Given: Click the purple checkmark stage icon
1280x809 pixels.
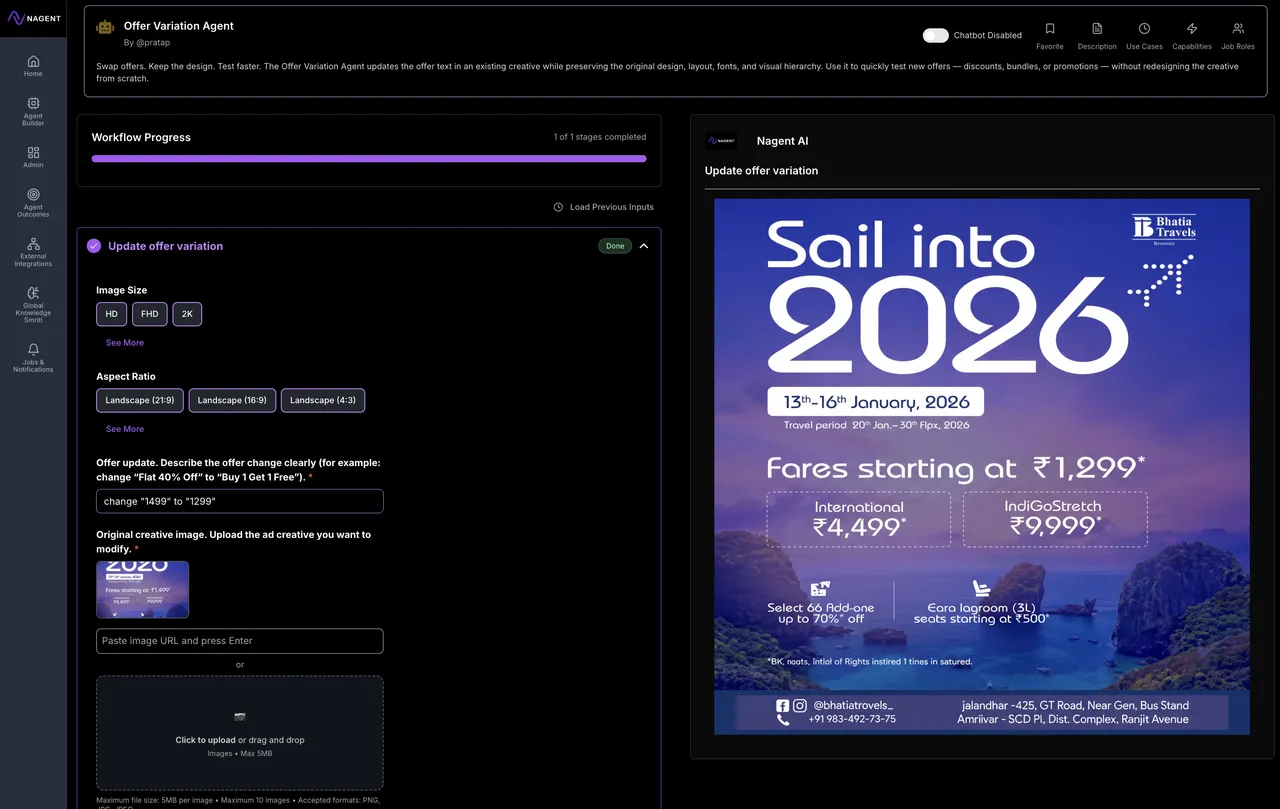Looking at the screenshot, I should [94, 246].
